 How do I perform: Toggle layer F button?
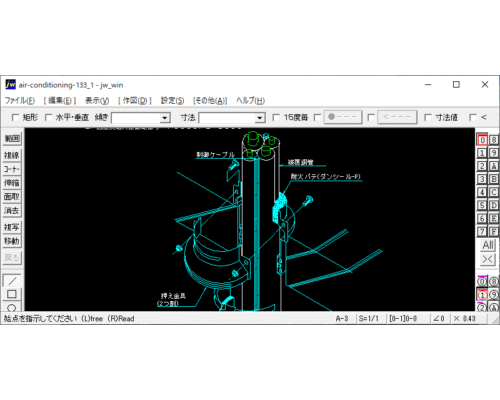[x=494, y=231]
